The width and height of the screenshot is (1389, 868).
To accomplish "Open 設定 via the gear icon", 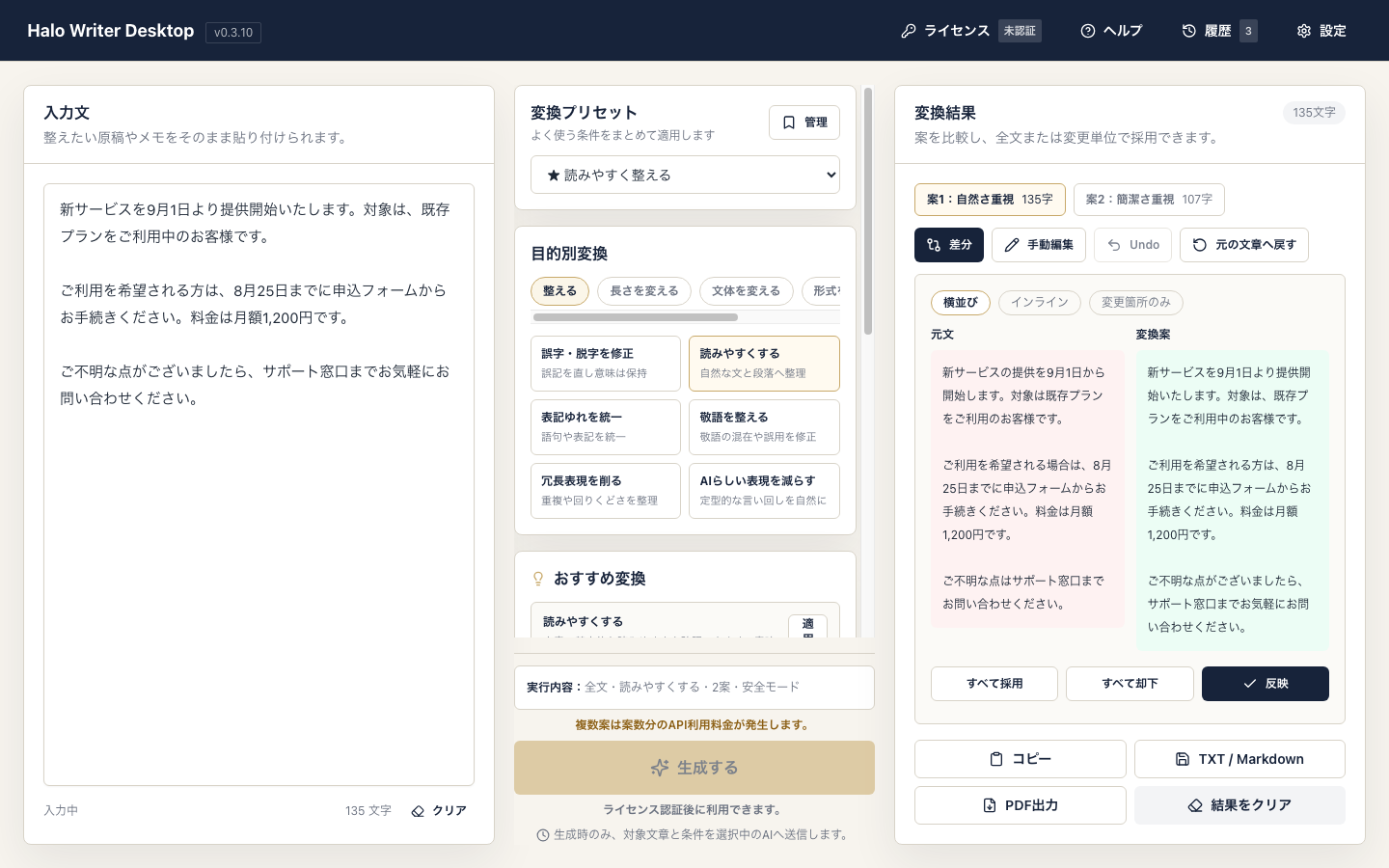I will (x=1304, y=31).
